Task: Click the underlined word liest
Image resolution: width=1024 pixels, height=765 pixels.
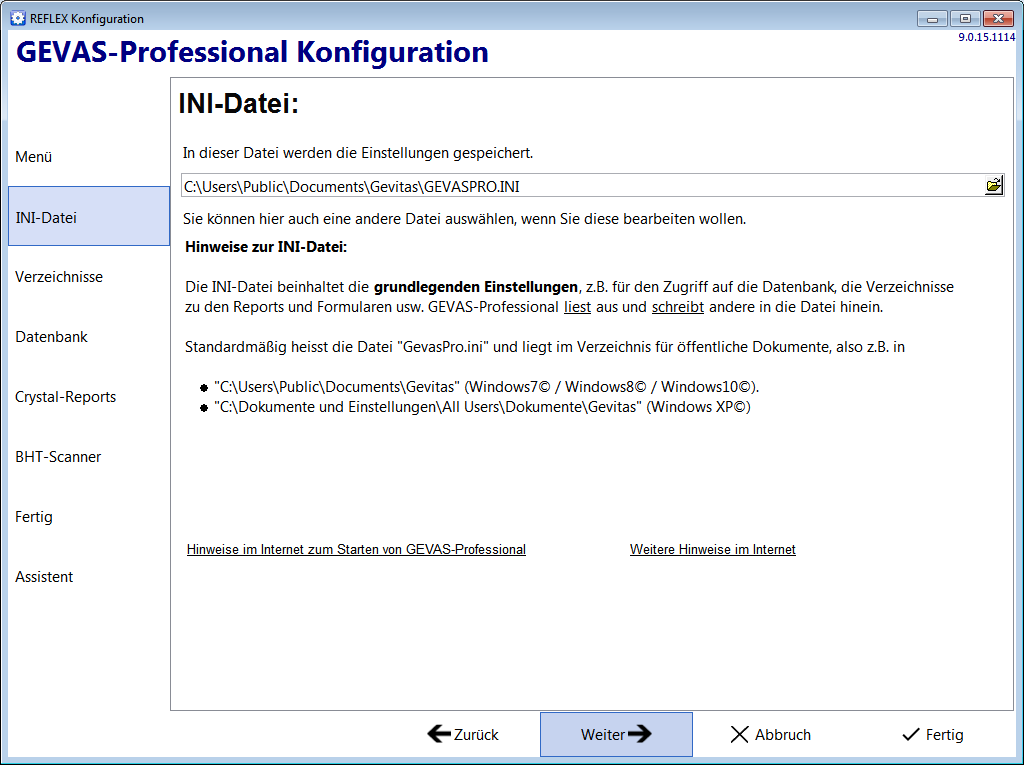Action: (577, 307)
